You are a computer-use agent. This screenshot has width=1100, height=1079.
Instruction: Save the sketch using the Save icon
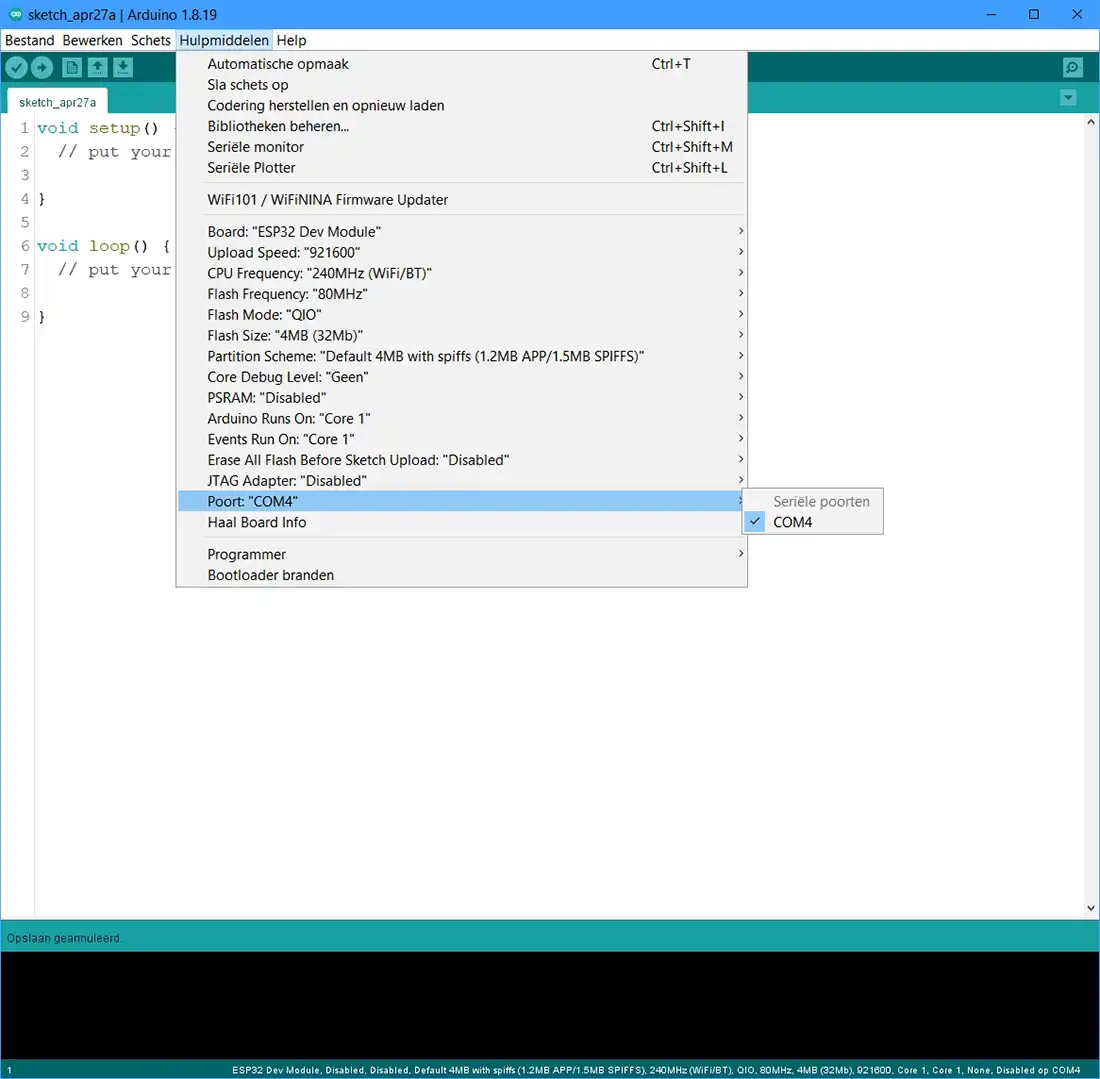click(122, 67)
